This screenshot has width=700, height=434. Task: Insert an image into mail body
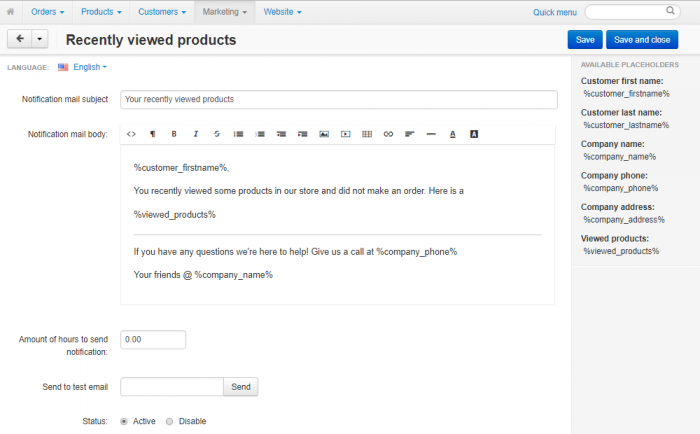tap(324, 134)
